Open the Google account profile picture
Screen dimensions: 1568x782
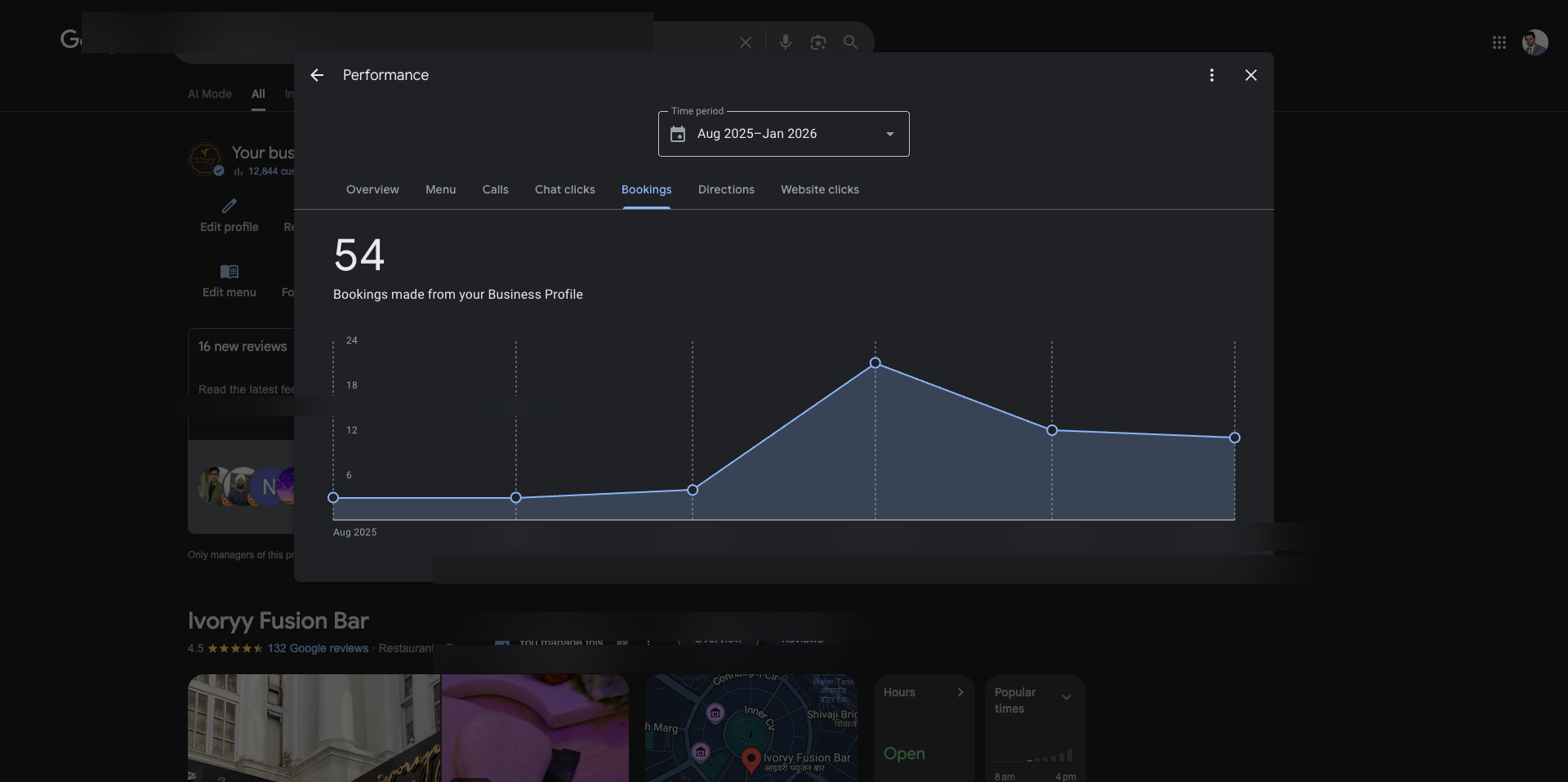click(1535, 42)
